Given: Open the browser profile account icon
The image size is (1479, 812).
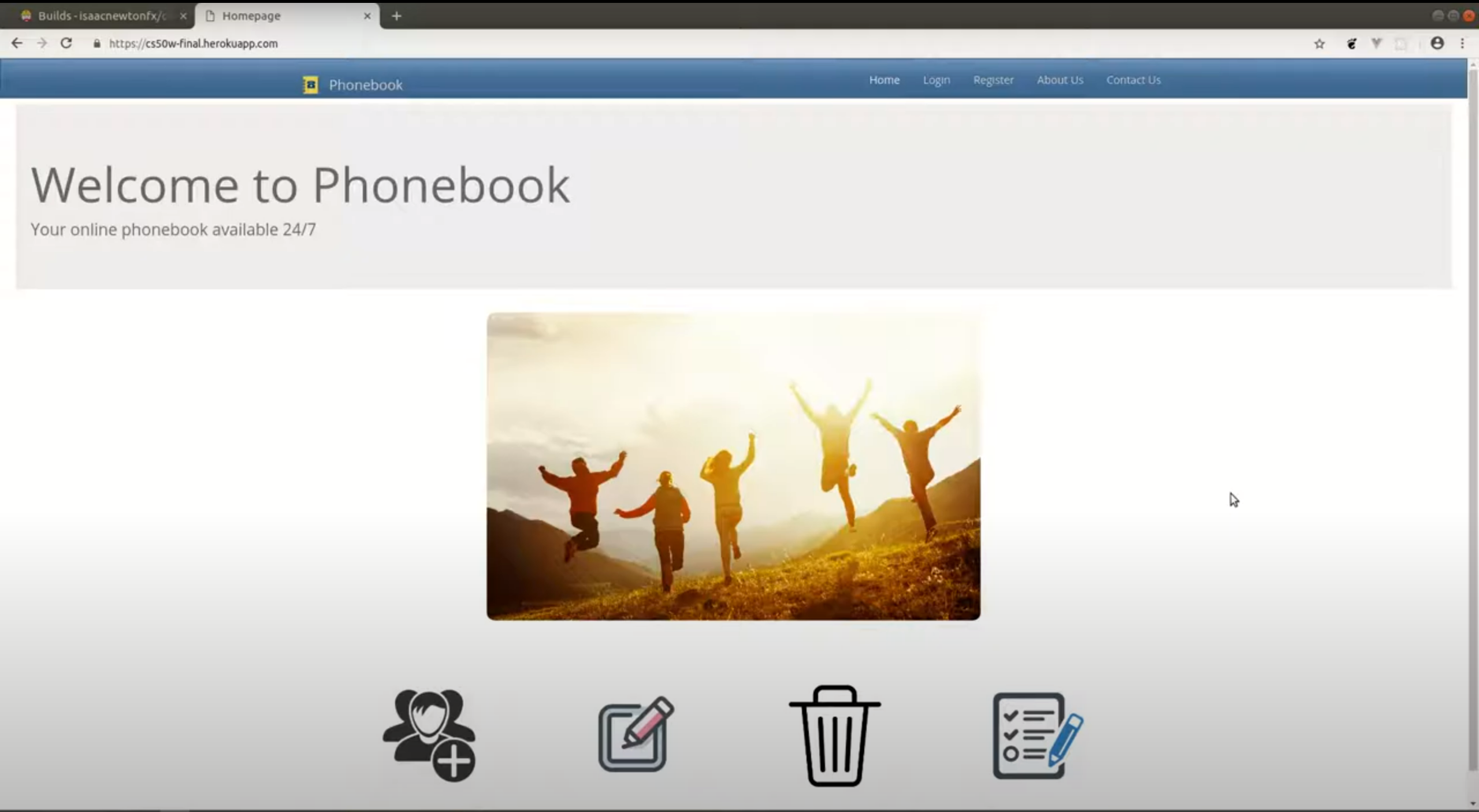Looking at the screenshot, I should tap(1437, 43).
